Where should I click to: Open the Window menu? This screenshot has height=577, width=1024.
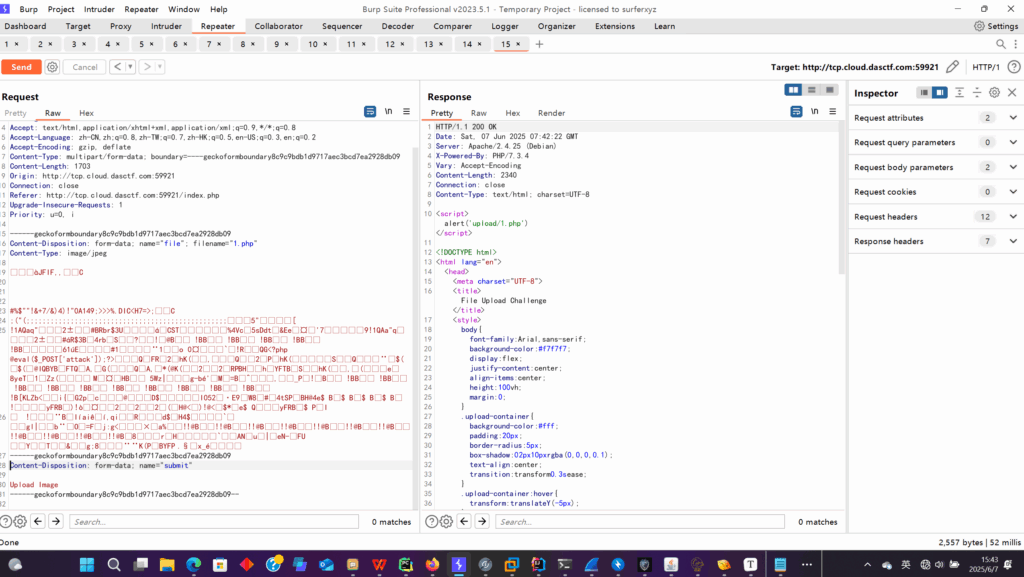point(184,9)
